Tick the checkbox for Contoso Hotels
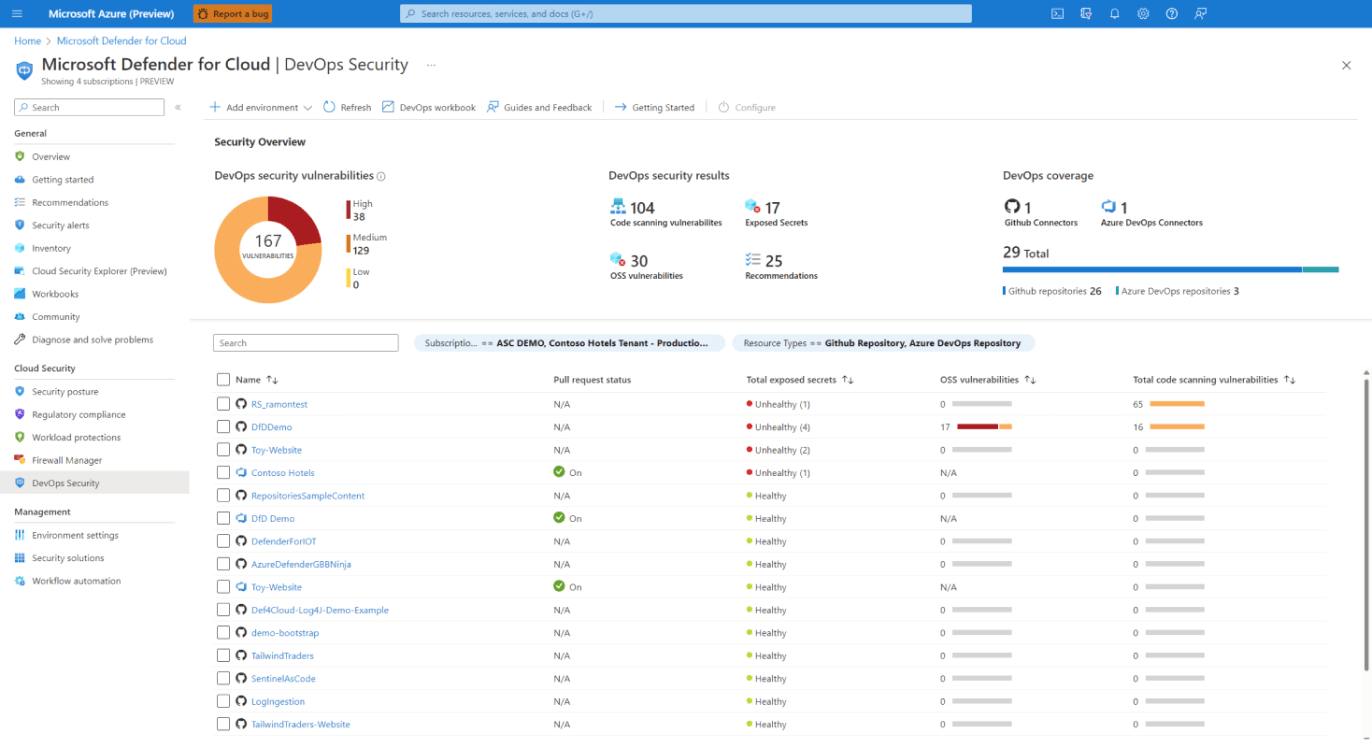This screenshot has width=1372, height=740. click(223, 473)
